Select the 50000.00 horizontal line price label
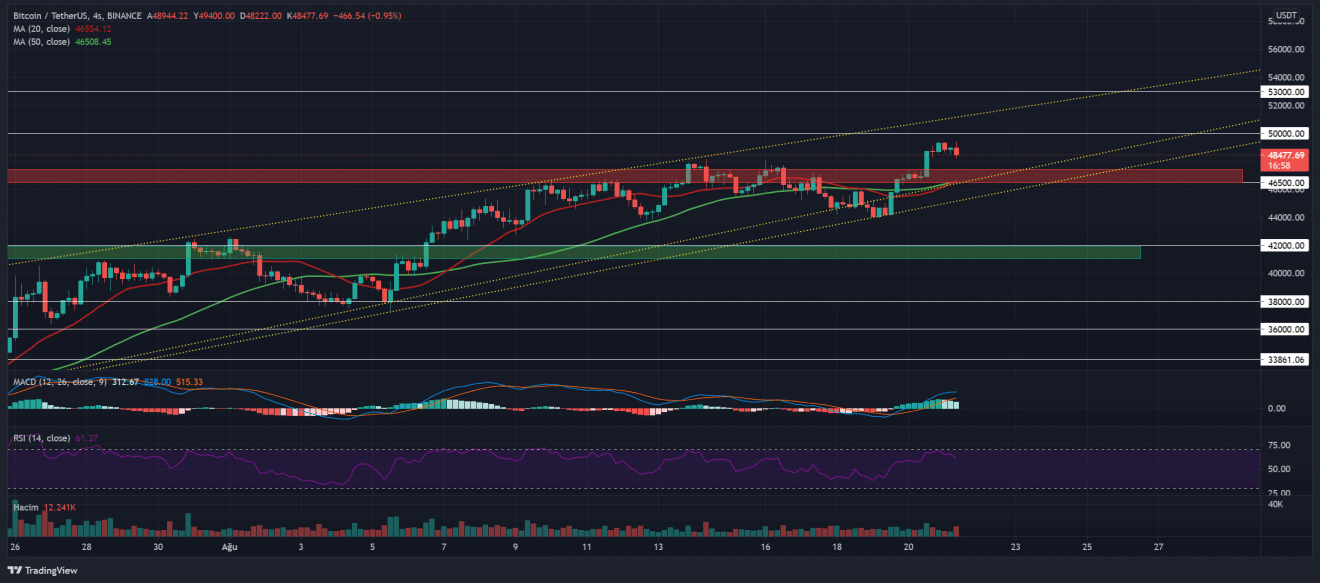 (x=1287, y=133)
